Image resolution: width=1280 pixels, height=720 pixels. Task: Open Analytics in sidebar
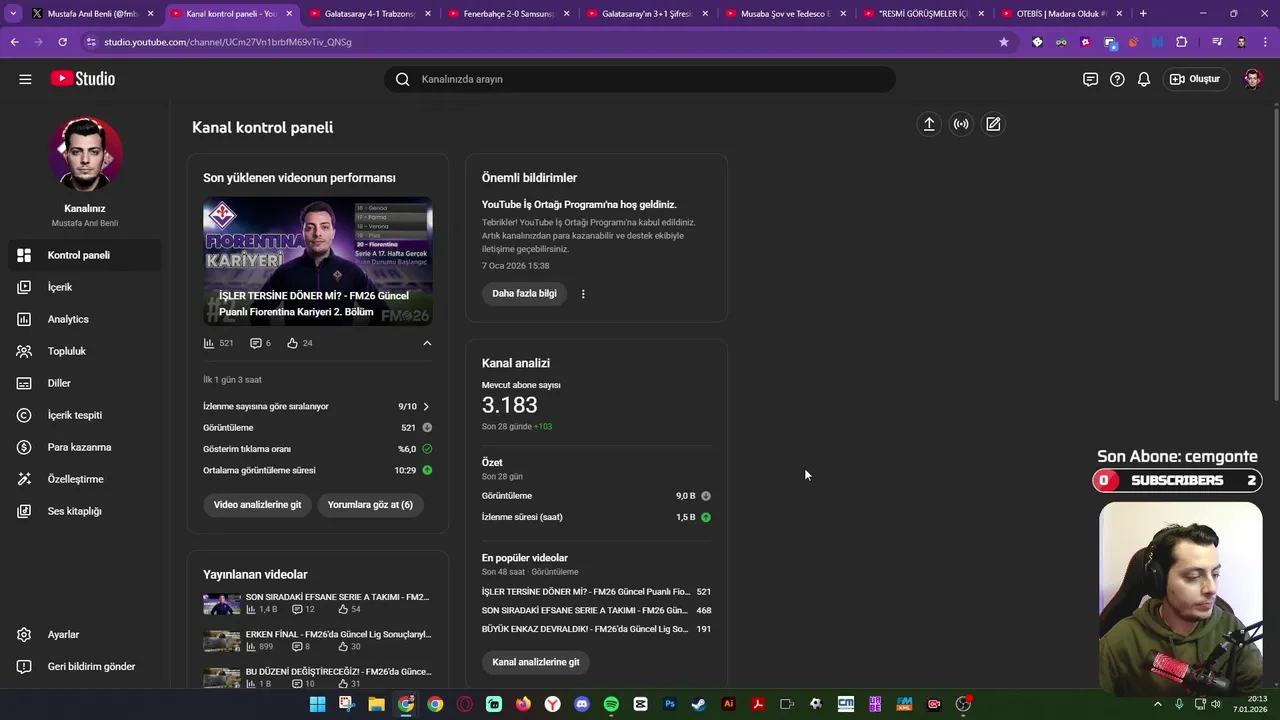click(x=85, y=319)
